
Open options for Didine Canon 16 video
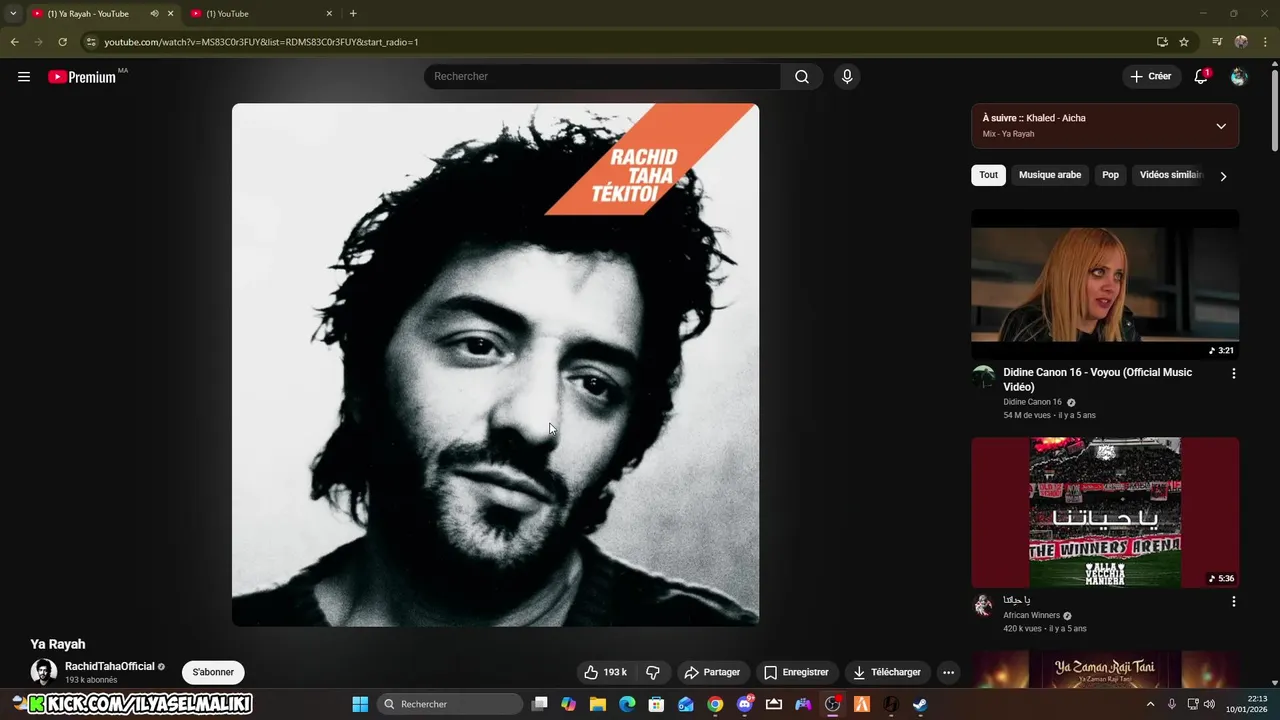[1233, 373]
